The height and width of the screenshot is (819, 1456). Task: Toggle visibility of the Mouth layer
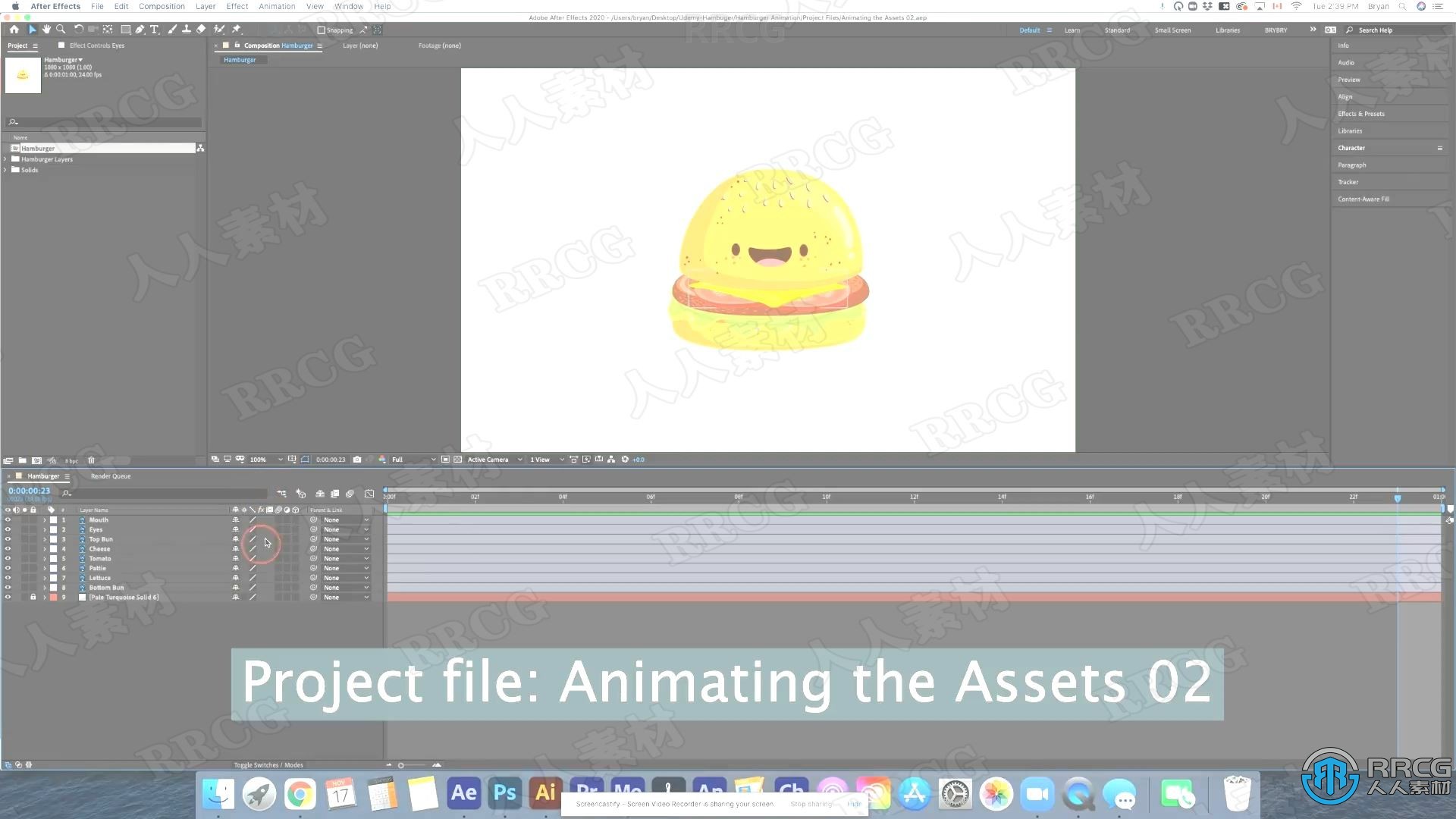[8, 520]
